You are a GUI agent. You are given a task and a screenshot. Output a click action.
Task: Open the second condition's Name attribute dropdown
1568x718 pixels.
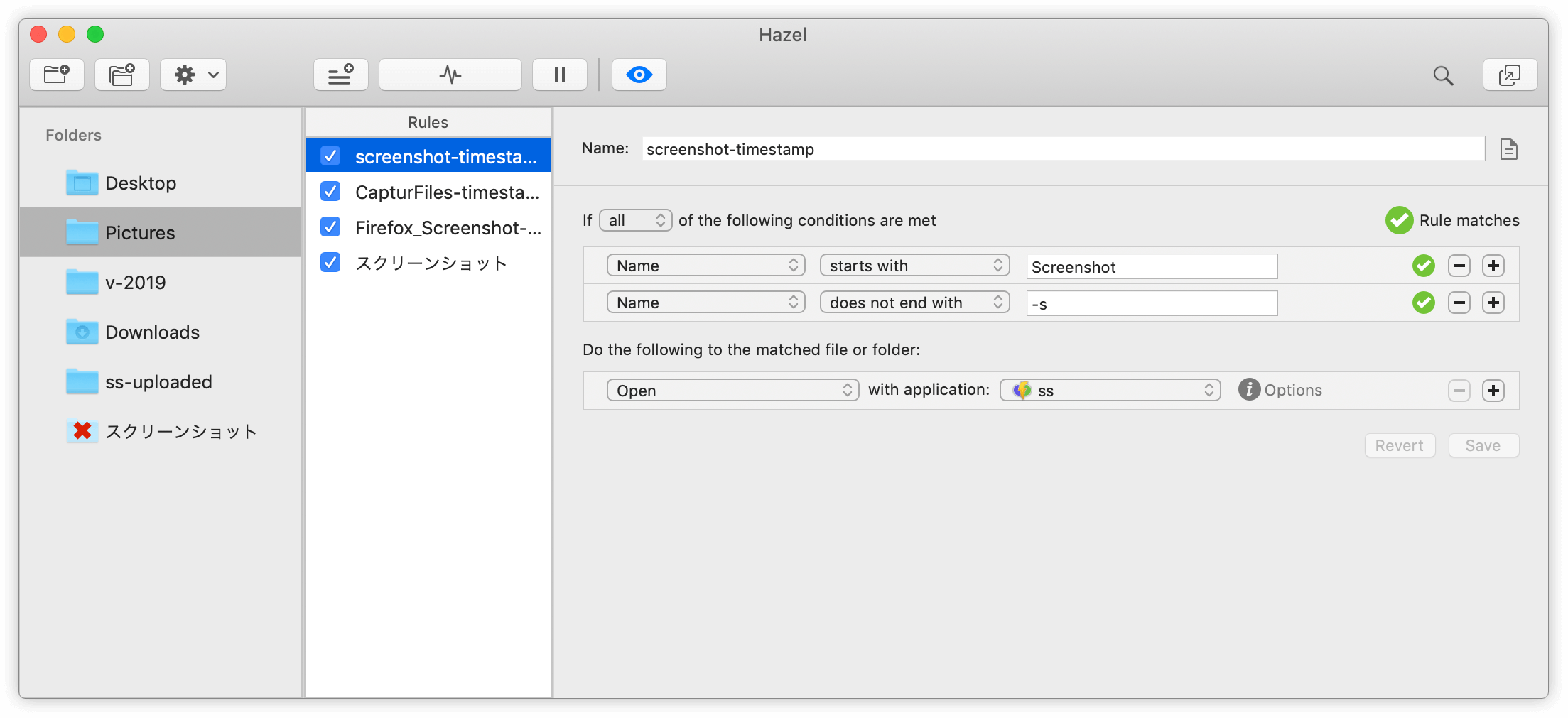pos(705,303)
